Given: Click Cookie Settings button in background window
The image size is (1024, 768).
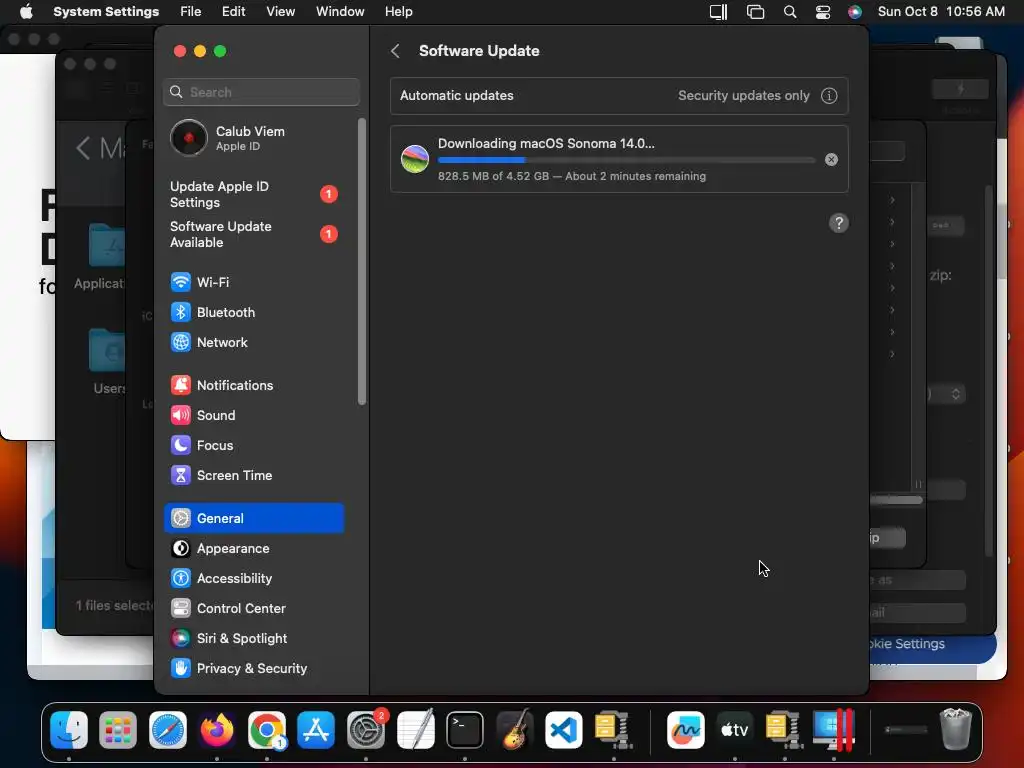Looking at the screenshot, I should [932, 647].
